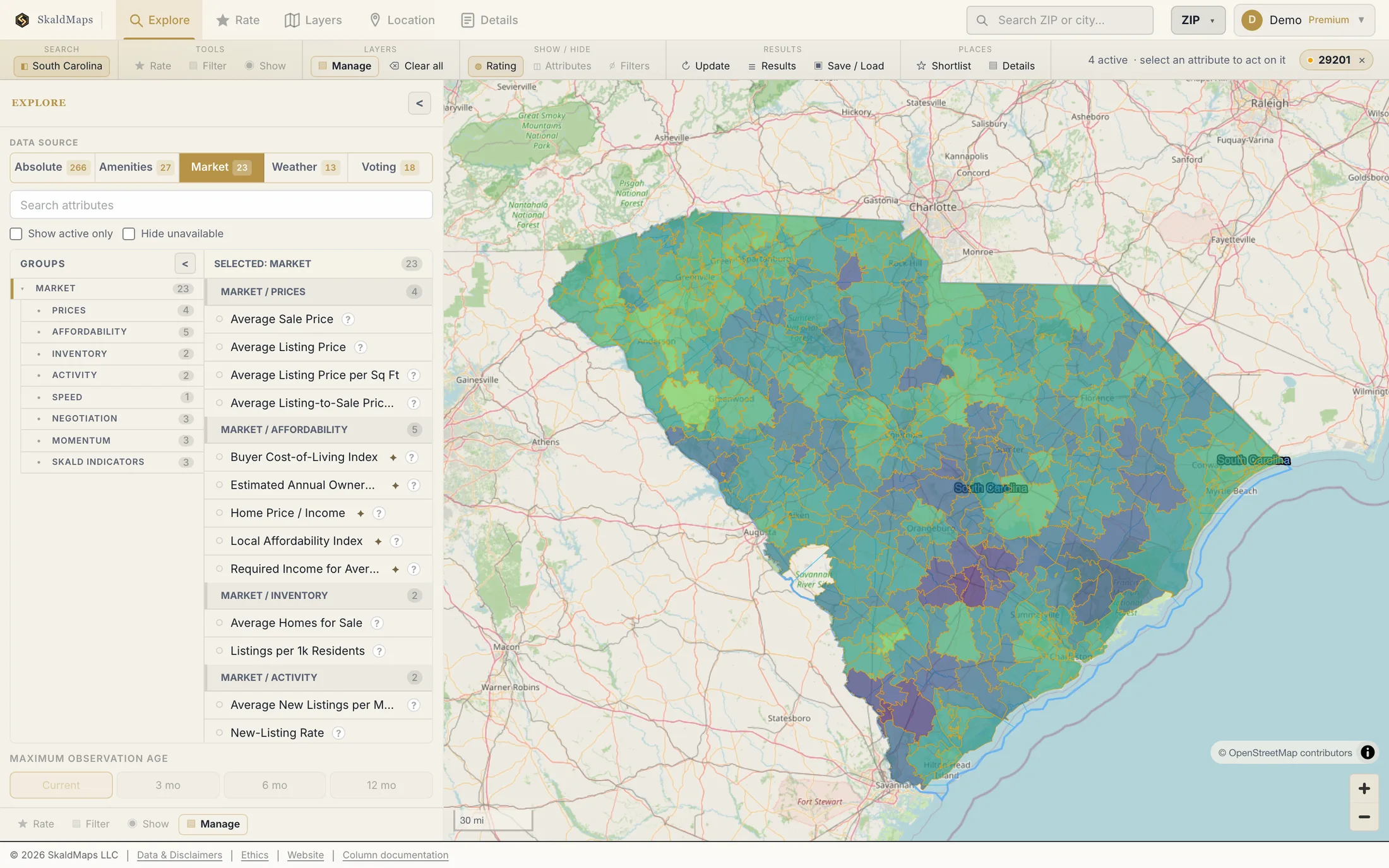1389x868 pixels.
Task: Select the Average Homes for Sale attribute
Action: pos(318,623)
